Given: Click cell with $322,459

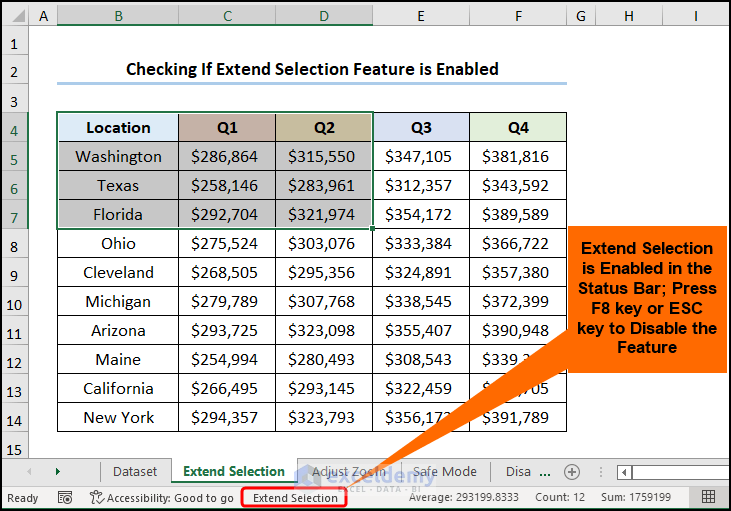Looking at the screenshot, I should tap(421, 388).
